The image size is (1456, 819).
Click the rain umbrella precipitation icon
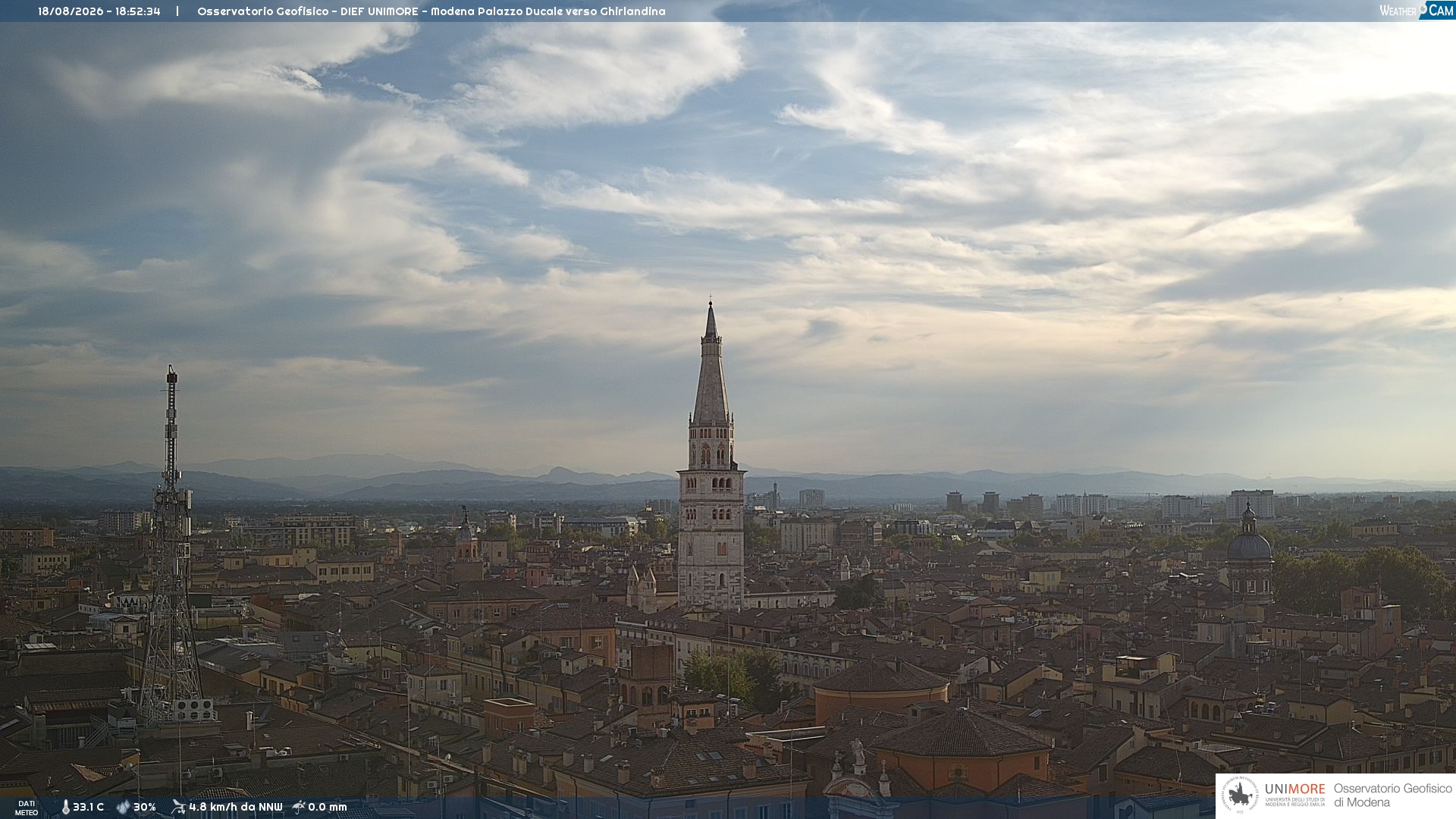[x=299, y=807]
